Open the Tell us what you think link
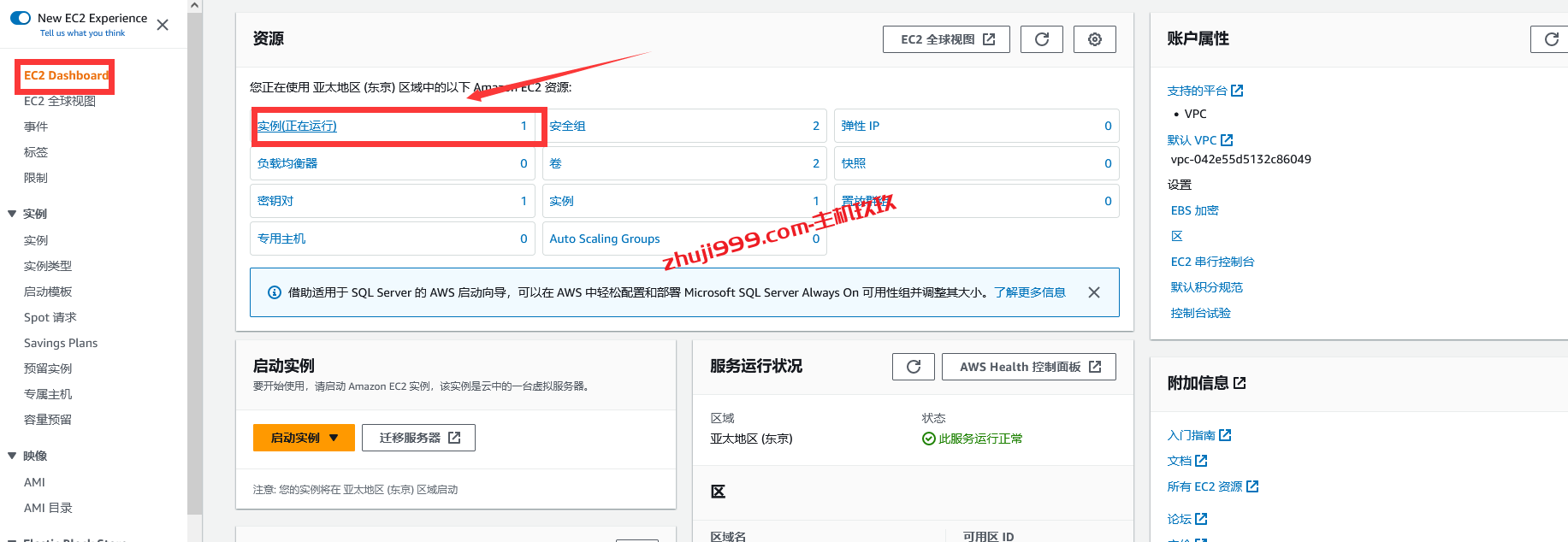 tap(82, 33)
